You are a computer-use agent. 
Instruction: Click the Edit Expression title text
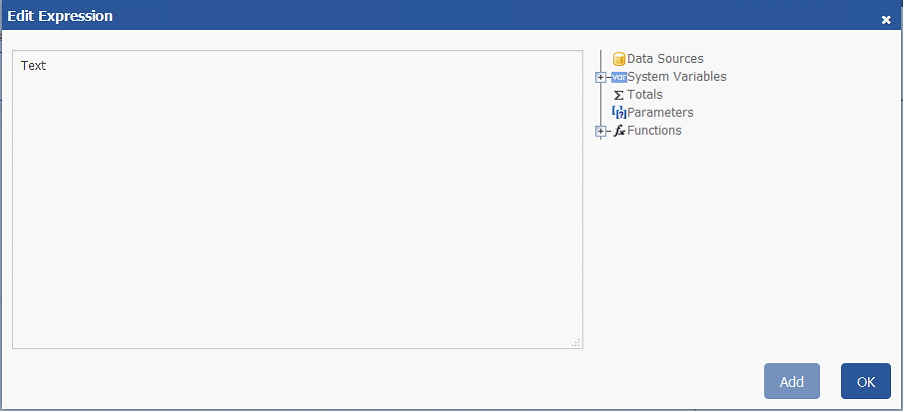(60, 16)
